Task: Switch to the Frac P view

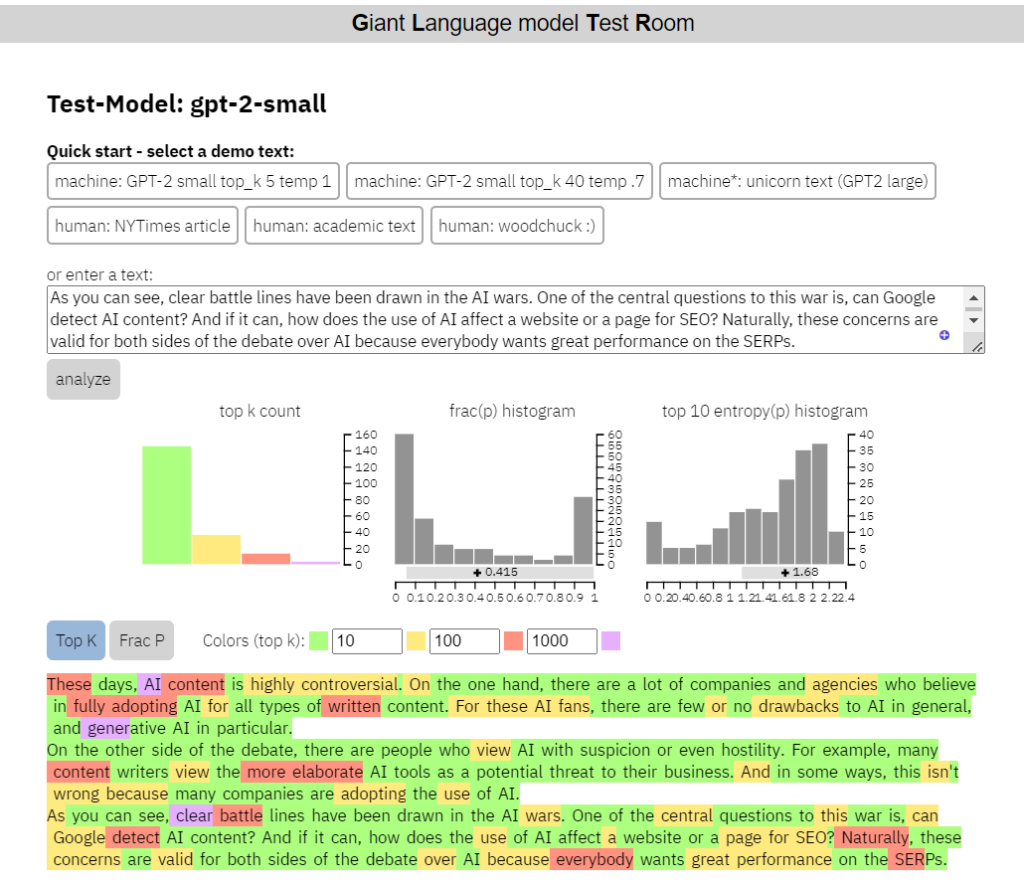Action: 141,640
